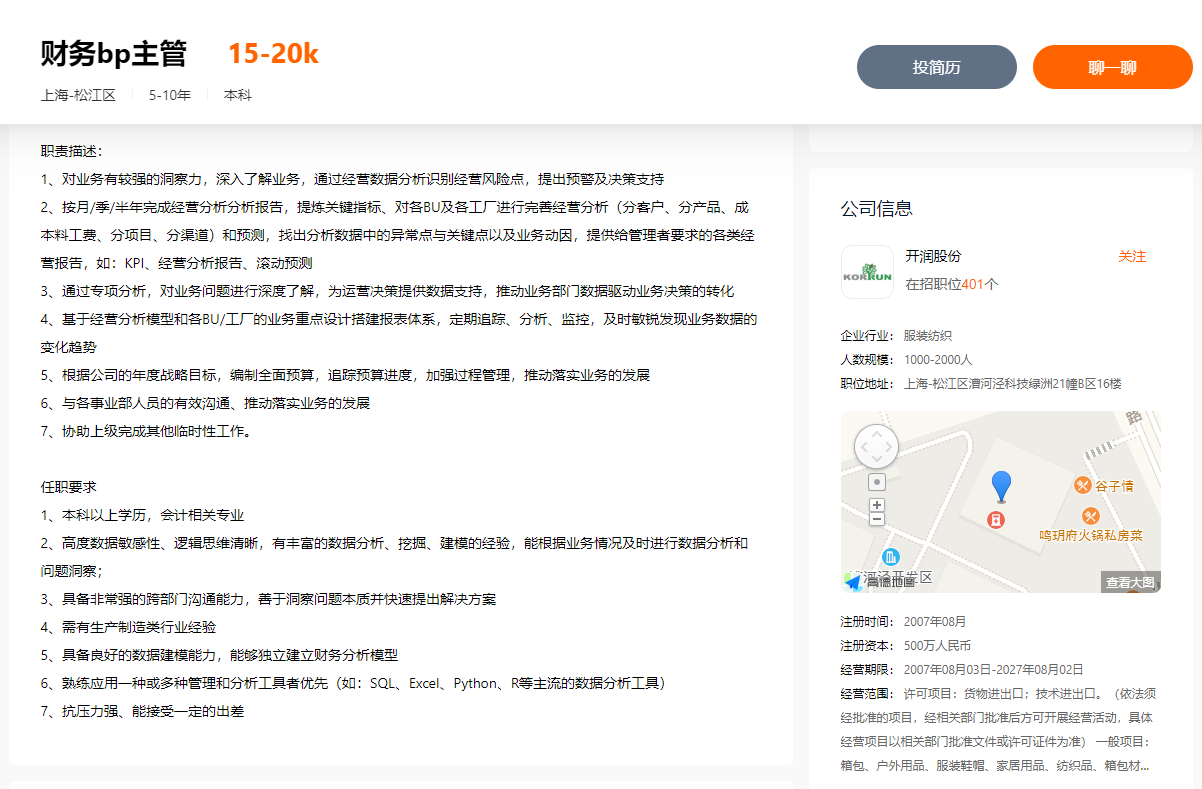The width and height of the screenshot is (1202, 789).
Task: Click the company name 开润股份
Action: (x=932, y=256)
